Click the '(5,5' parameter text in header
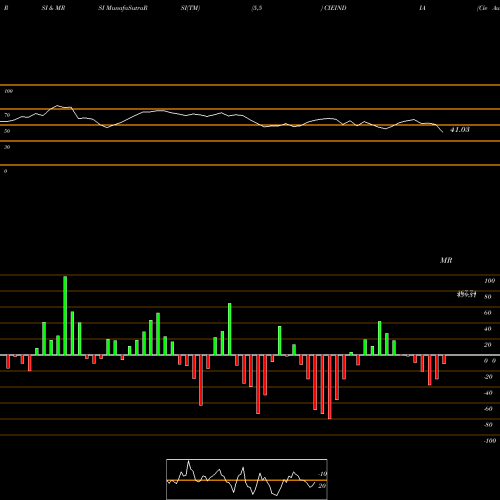The width and height of the screenshot is (500, 500). (257, 8)
